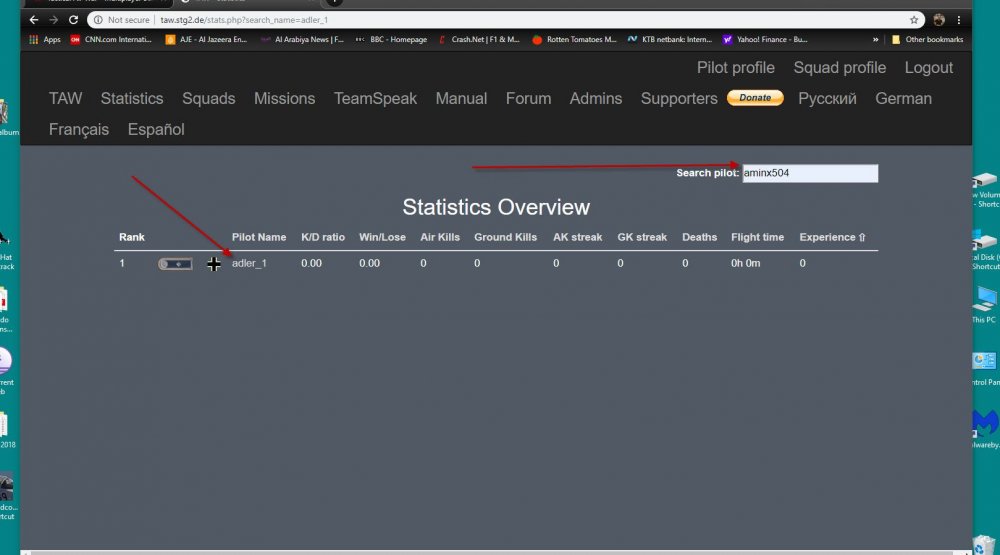Reload the page with refresh icon
Image resolution: width=1000 pixels, height=555 pixels.
point(73,20)
